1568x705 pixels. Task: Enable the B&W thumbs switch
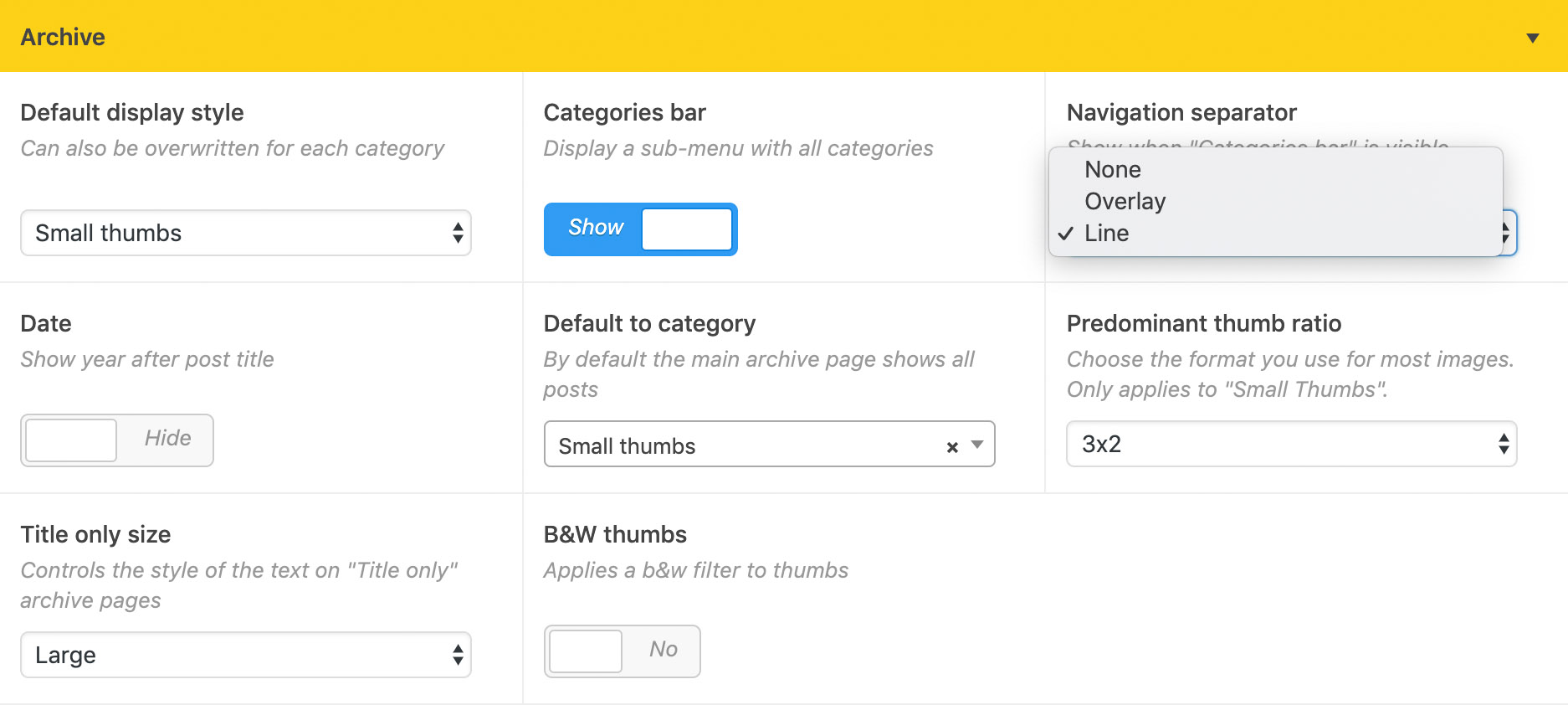pyautogui.click(x=622, y=651)
